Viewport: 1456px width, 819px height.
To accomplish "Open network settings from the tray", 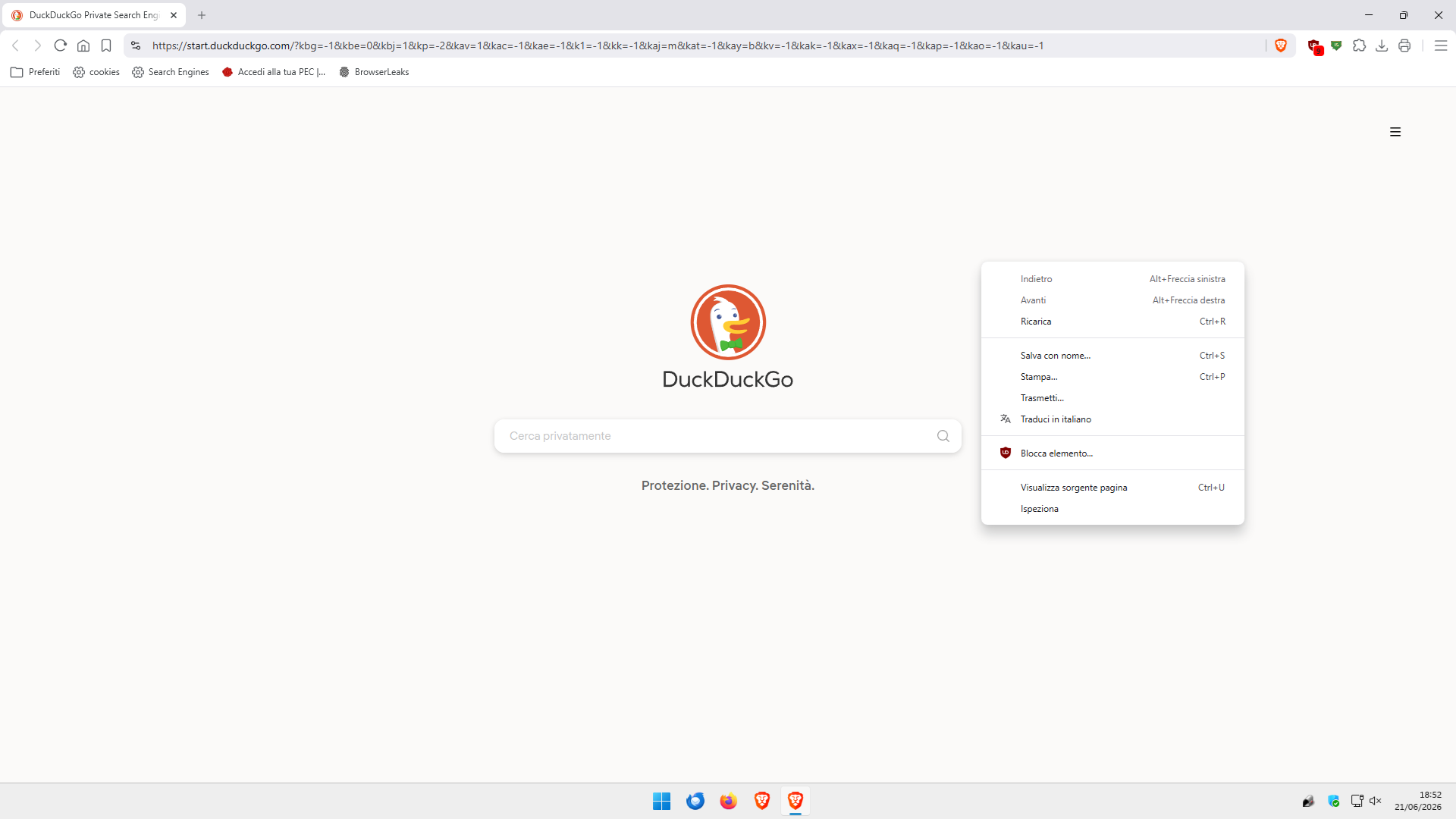I will [x=1357, y=801].
